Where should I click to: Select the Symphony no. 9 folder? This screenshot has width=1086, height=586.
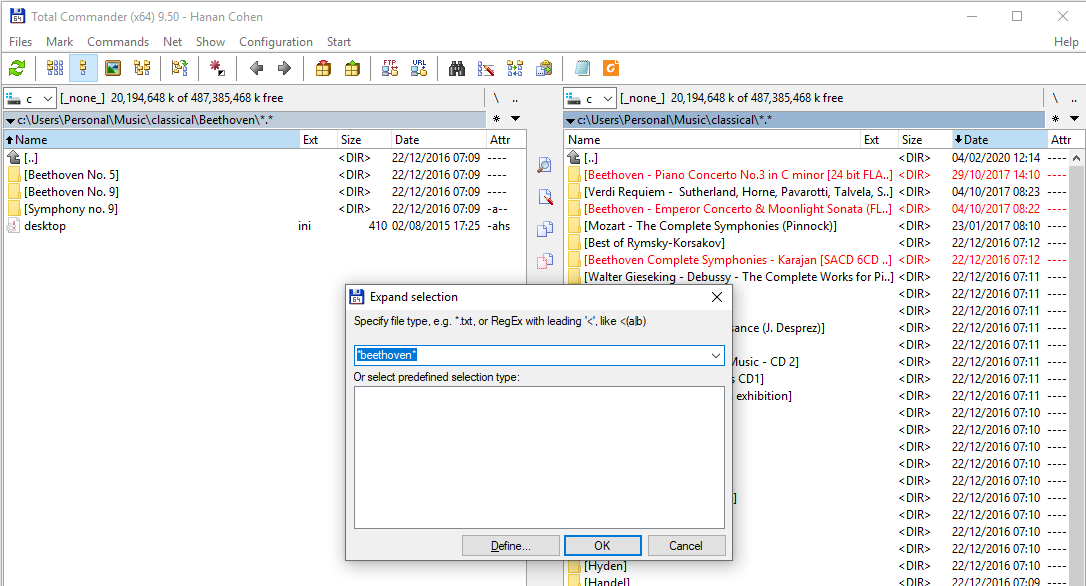71,209
